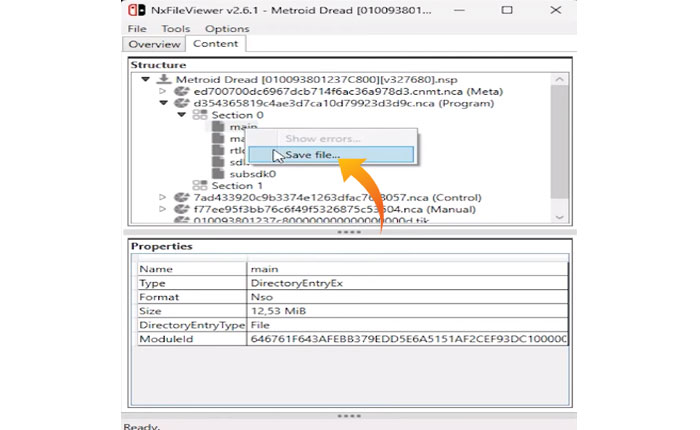
Task: Collapse the Metroid Dread nsp root node
Action: 146,78
